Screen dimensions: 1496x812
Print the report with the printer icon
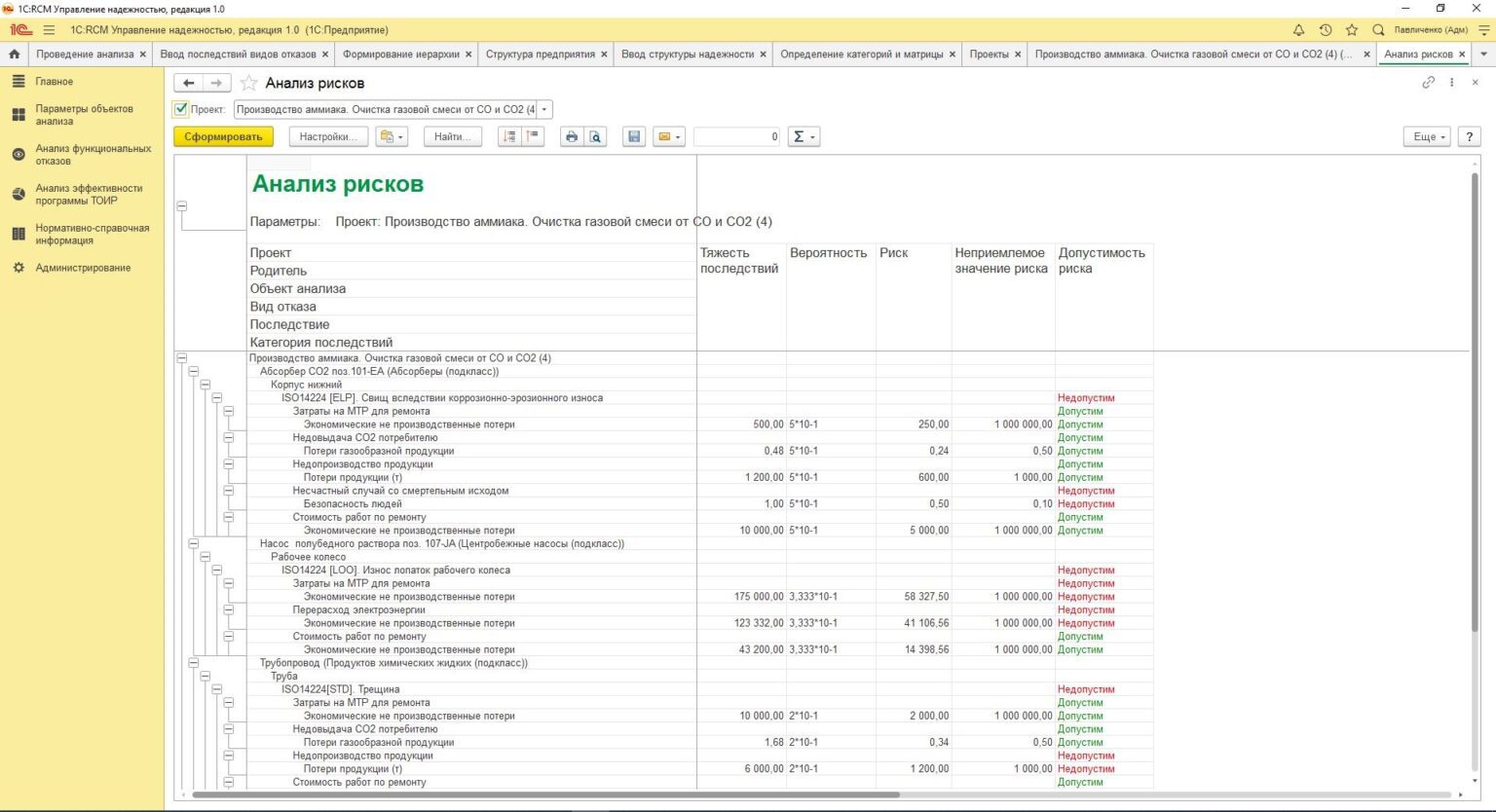pyautogui.click(x=572, y=137)
